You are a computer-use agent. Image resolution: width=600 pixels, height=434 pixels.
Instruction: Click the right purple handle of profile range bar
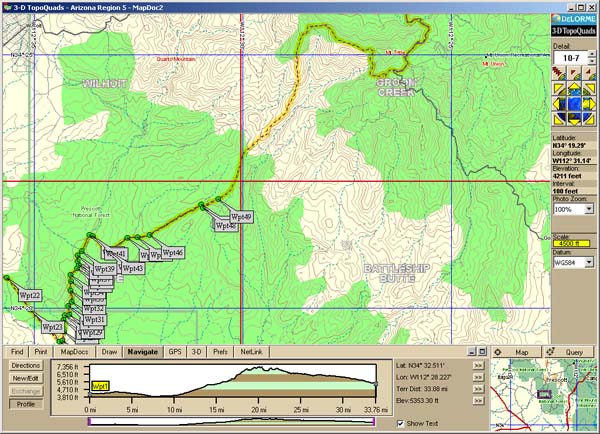pyautogui.click(x=374, y=421)
